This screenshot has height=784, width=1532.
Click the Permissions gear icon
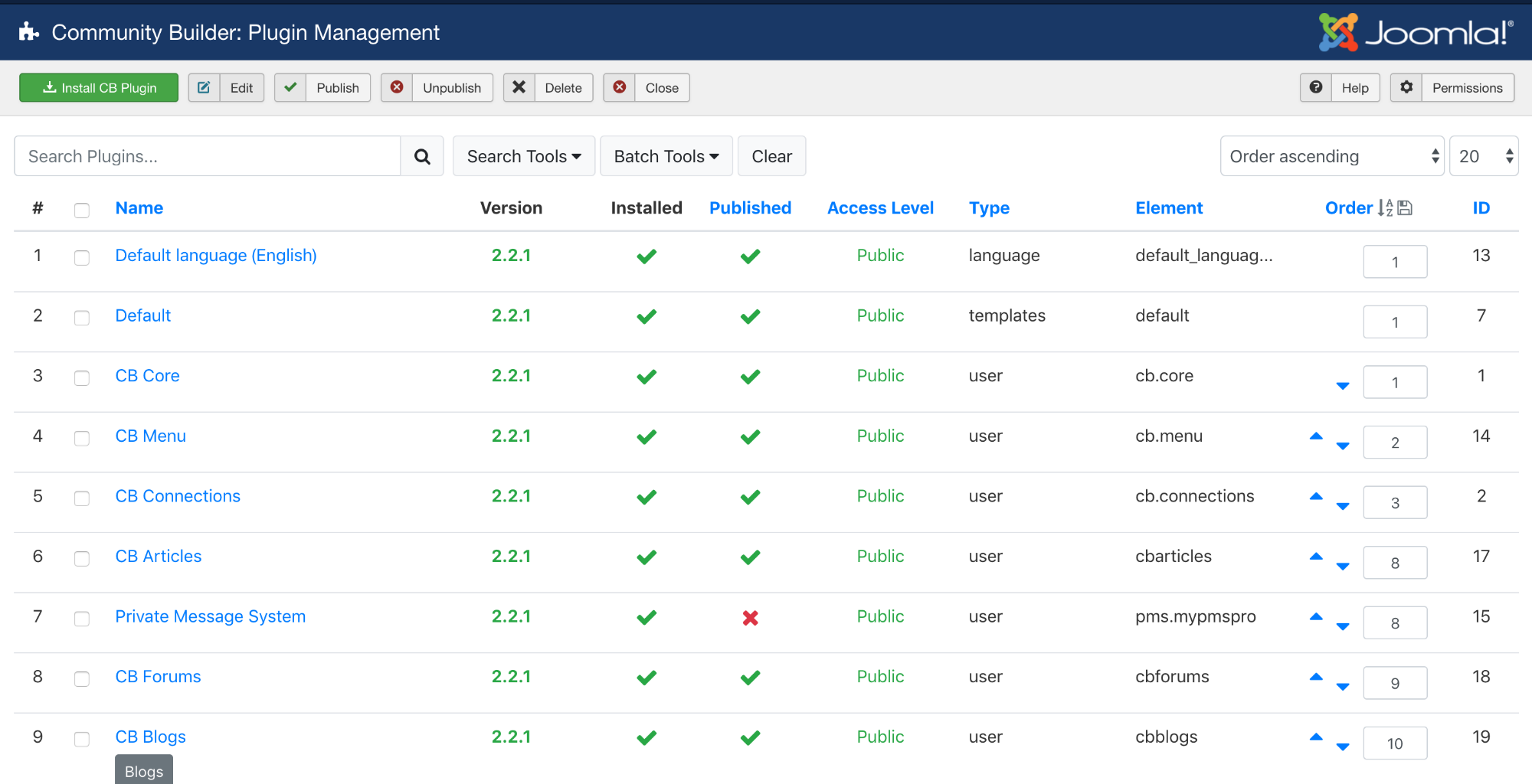pos(1406,88)
